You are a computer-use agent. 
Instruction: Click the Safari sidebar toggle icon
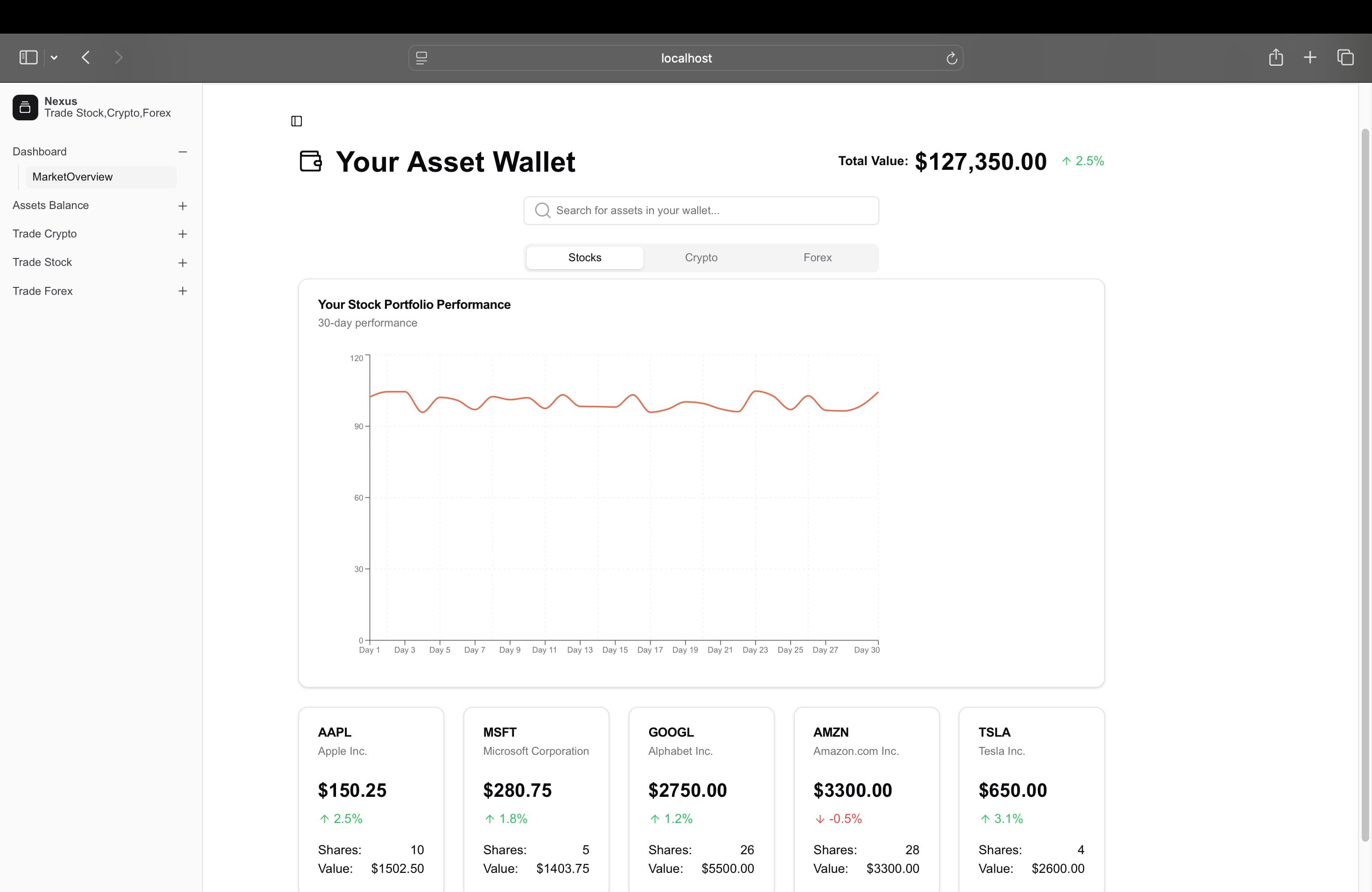pos(28,58)
